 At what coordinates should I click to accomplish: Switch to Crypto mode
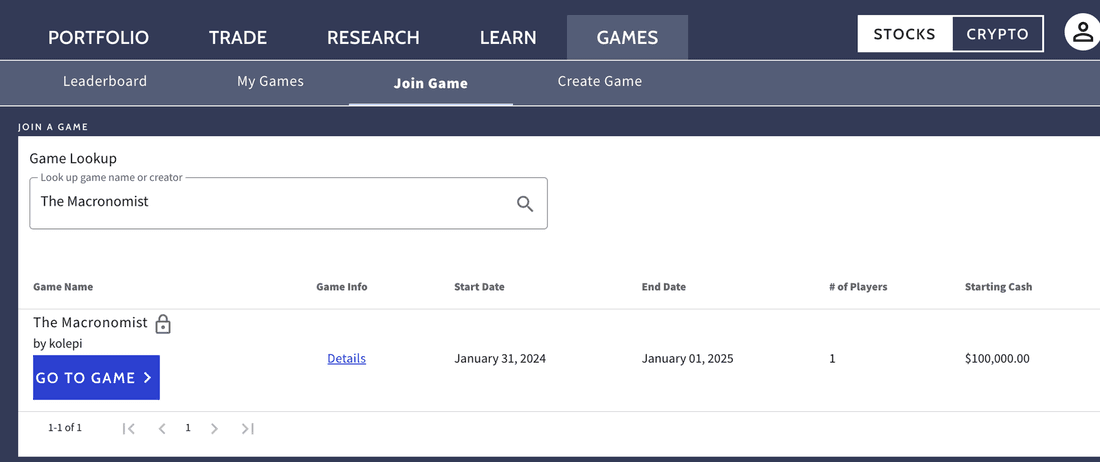[x=998, y=34]
